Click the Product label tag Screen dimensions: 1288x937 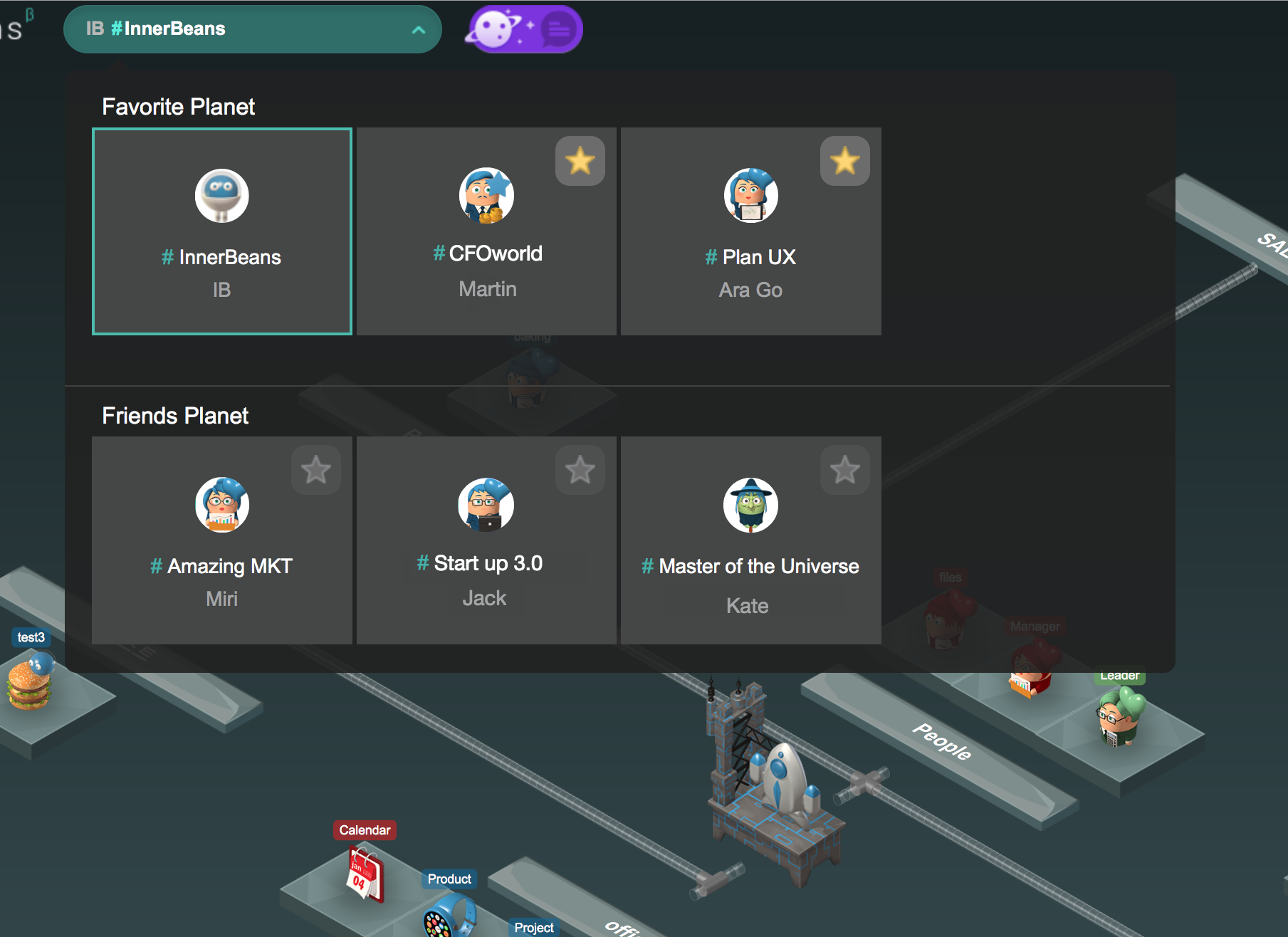click(x=449, y=879)
